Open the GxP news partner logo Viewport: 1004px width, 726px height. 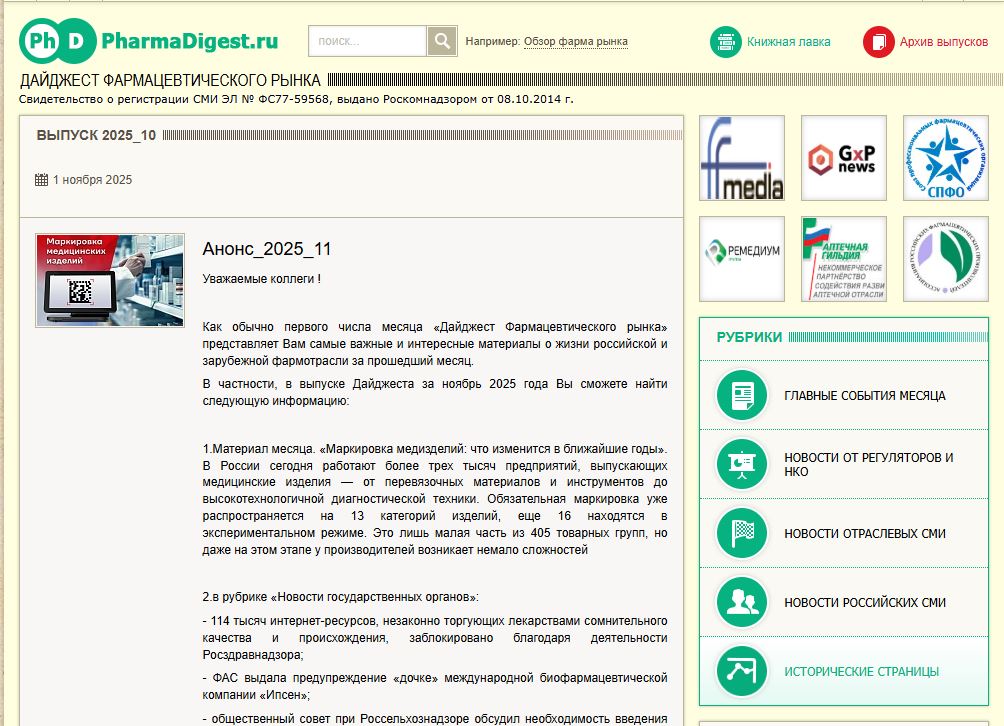[x=843, y=158]
